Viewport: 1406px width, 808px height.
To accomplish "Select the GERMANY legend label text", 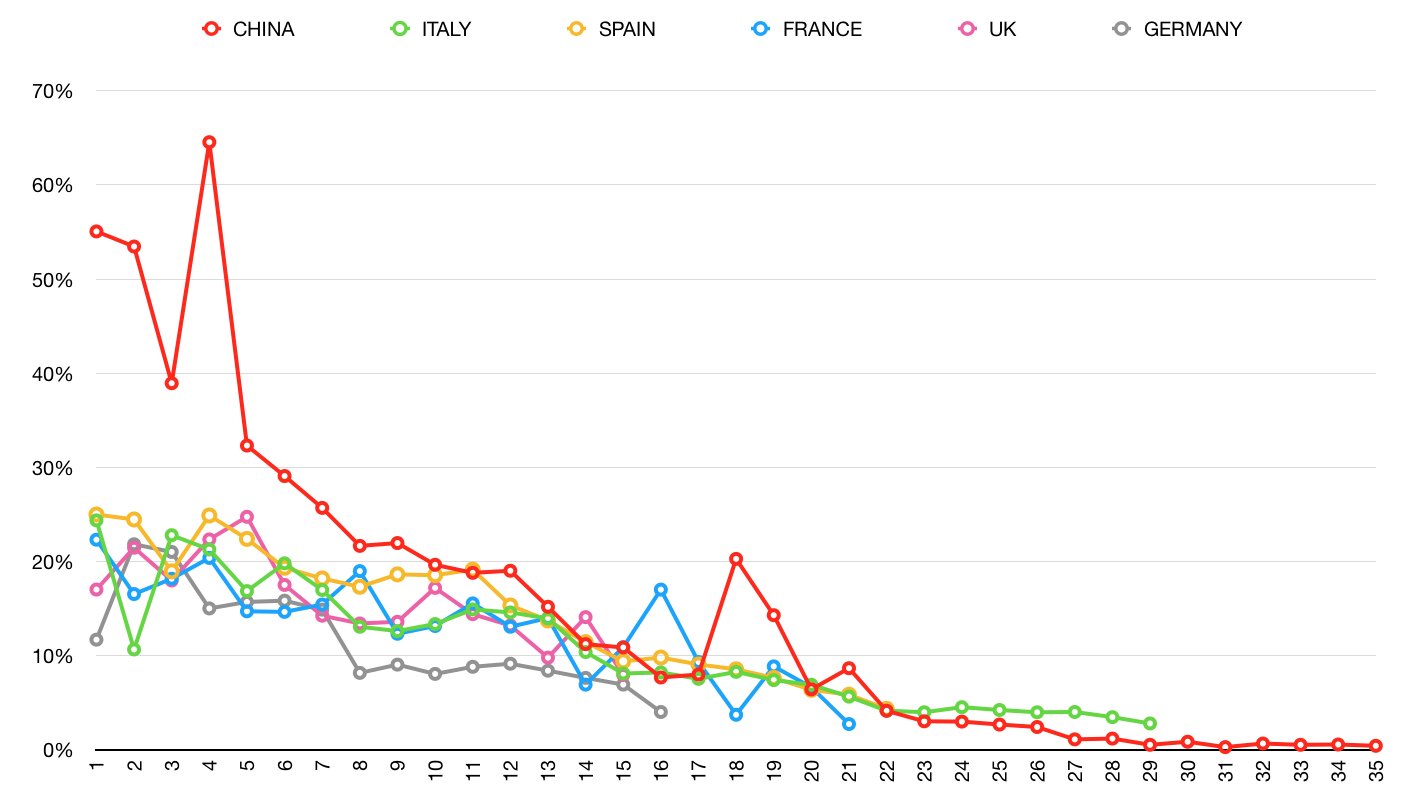I will [1192, 29].
